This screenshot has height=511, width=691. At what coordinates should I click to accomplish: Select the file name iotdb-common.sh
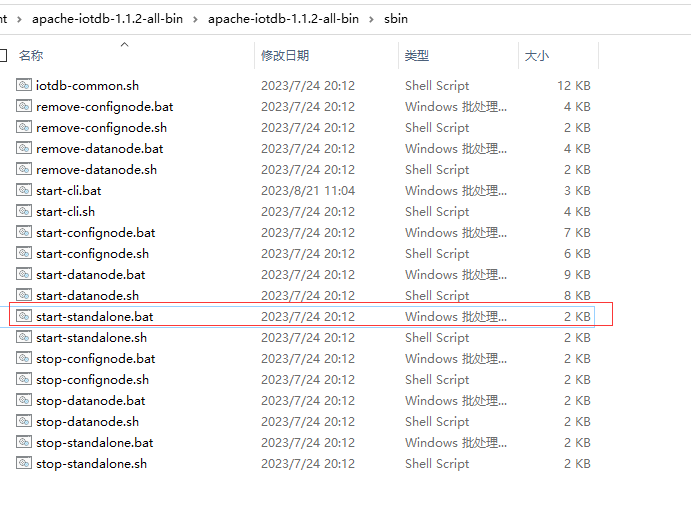coord(87,85)
